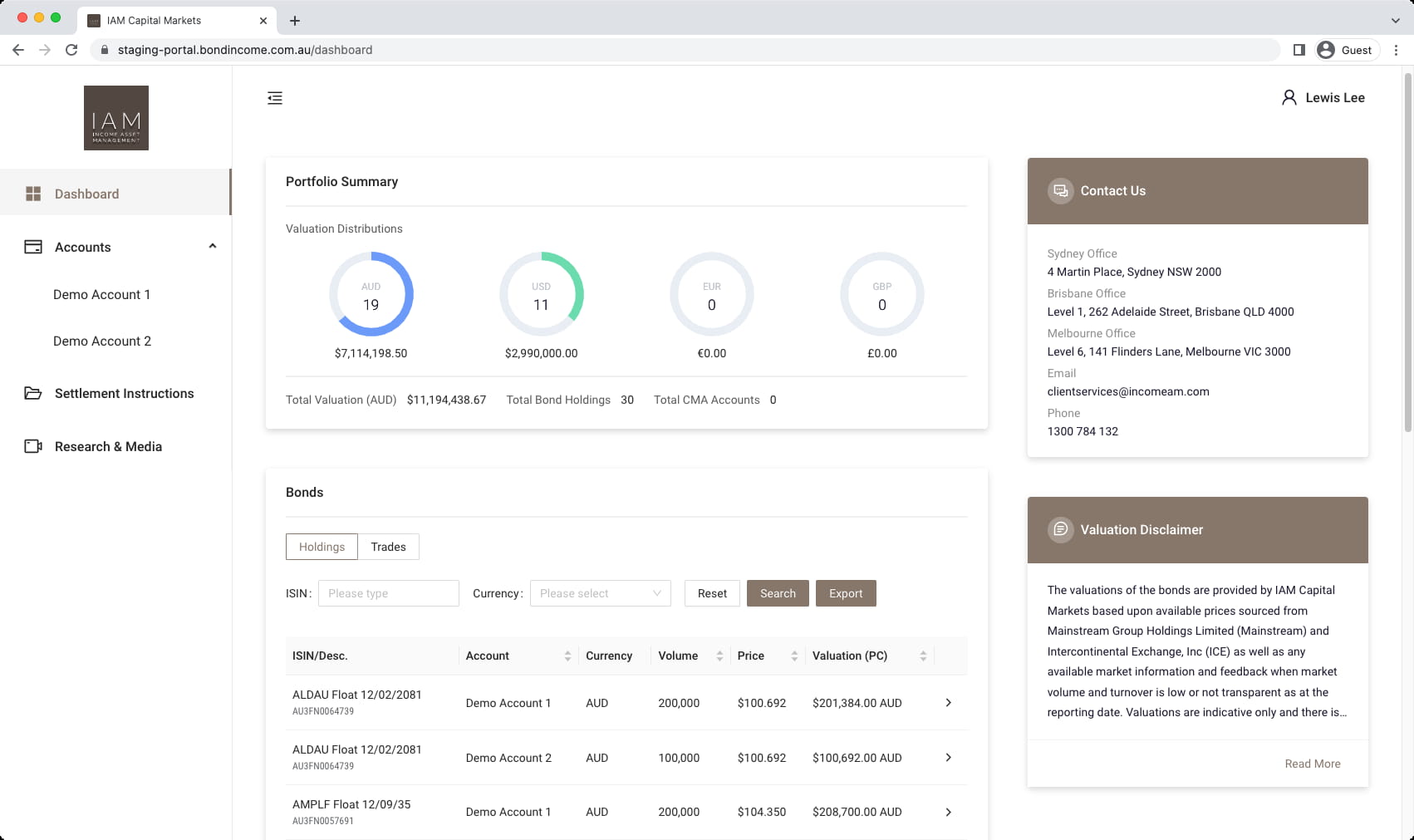Click the Accounts wallet icon in sidebar
Screen dimensions: 1414x840
tap(33, 247)
